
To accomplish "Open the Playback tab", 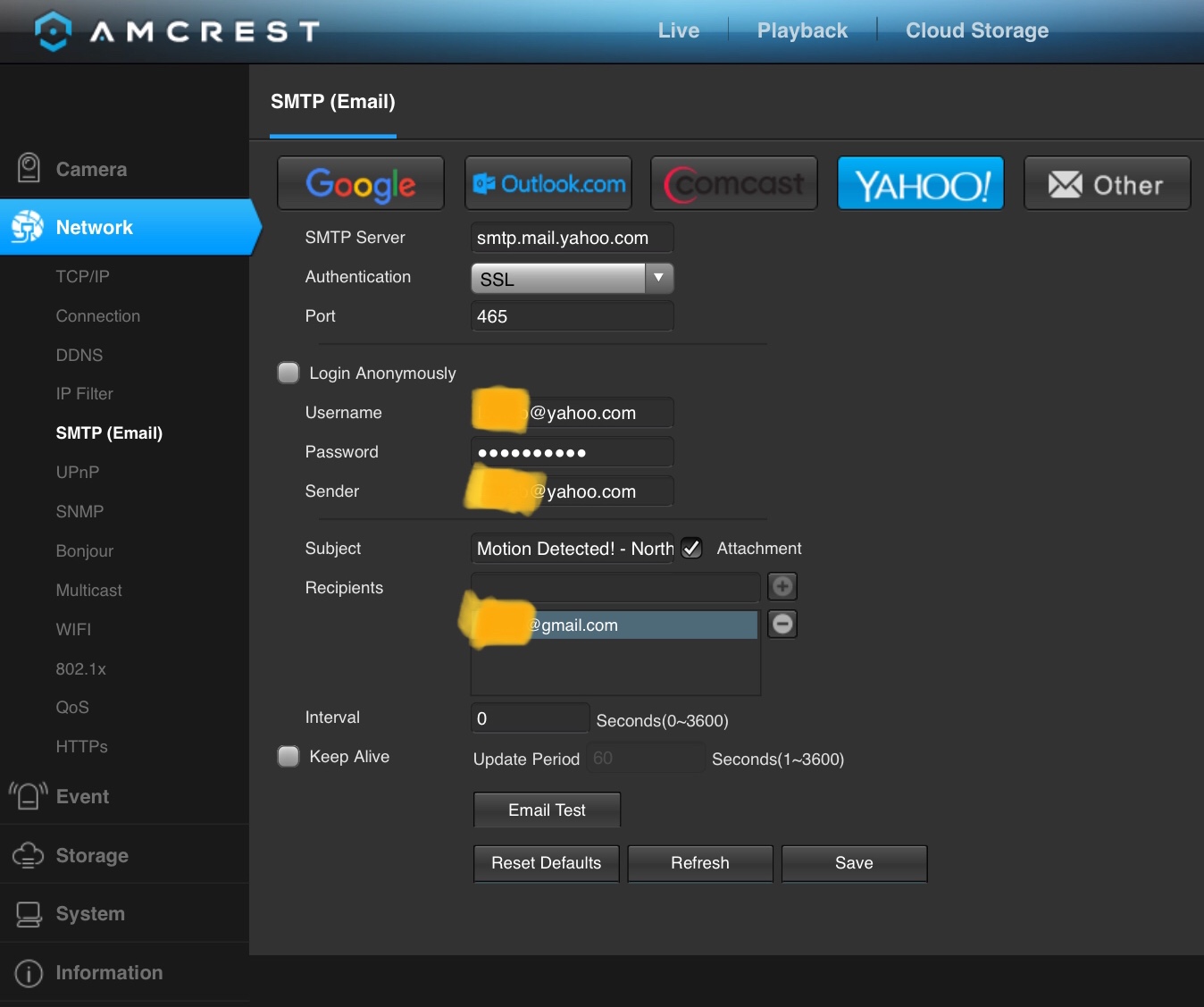I will point(802,30).
